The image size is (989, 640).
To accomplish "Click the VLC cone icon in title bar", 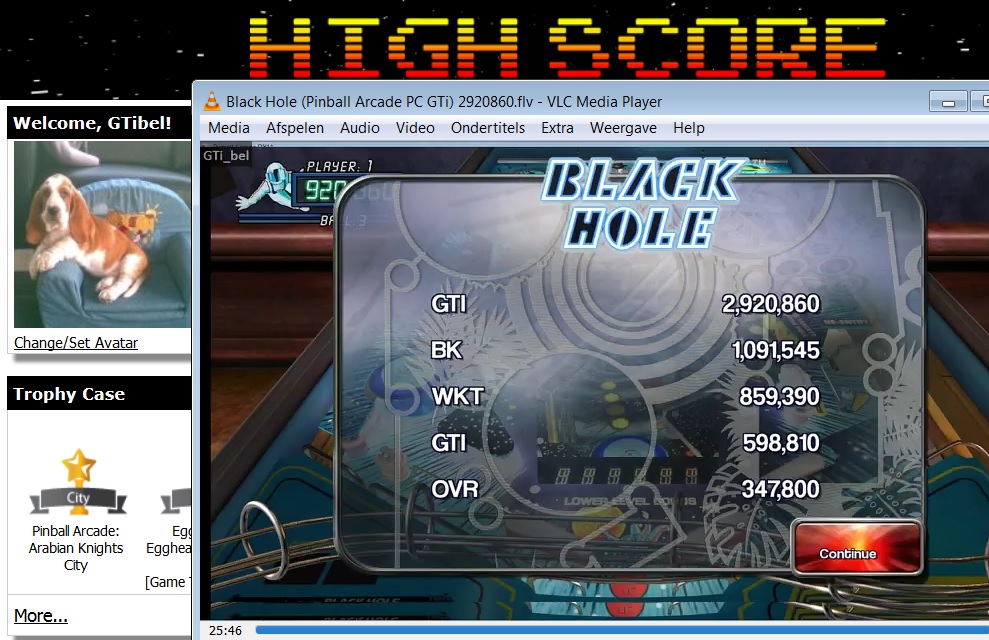I will click(x=213, y=102).
